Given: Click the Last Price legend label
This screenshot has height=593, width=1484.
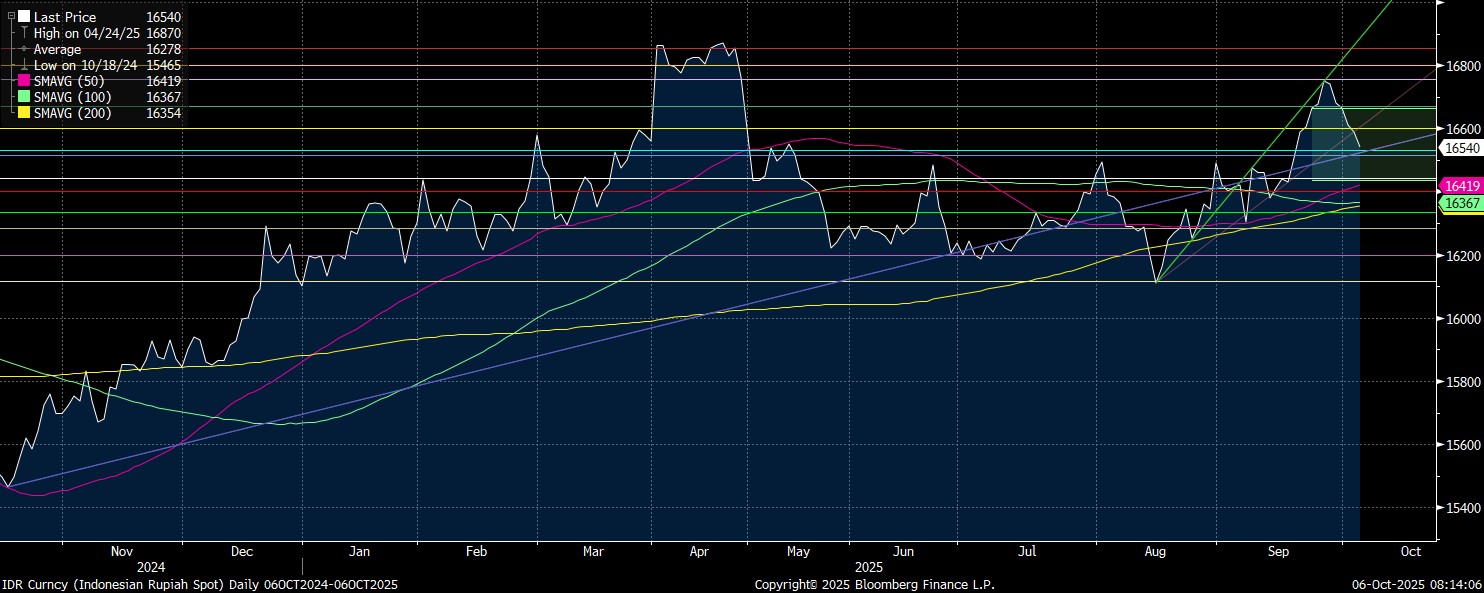Looking at the screenshot, I should click(65, 17).
